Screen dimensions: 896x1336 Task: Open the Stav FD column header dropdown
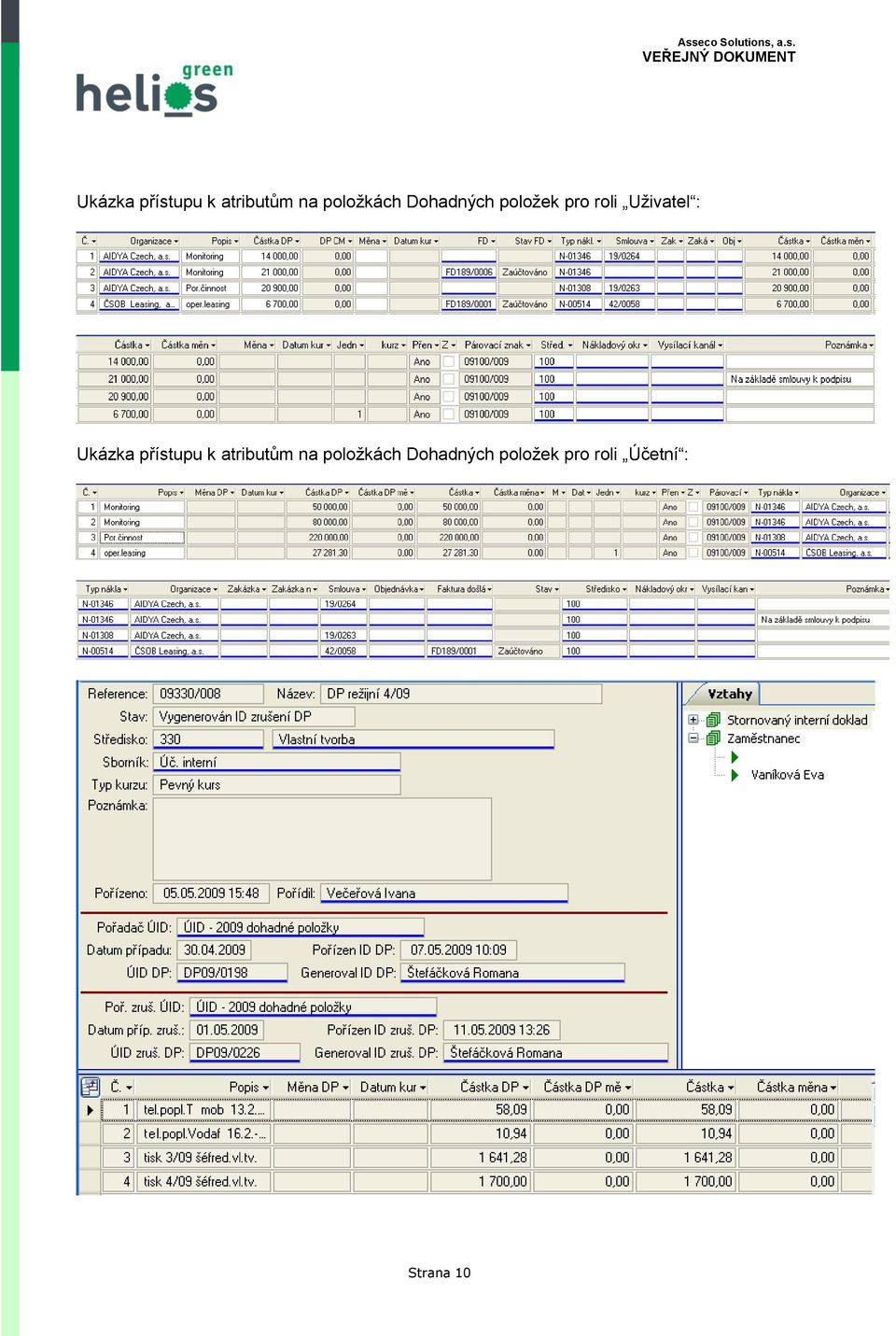pyautogui.click(x=550, y=241)
